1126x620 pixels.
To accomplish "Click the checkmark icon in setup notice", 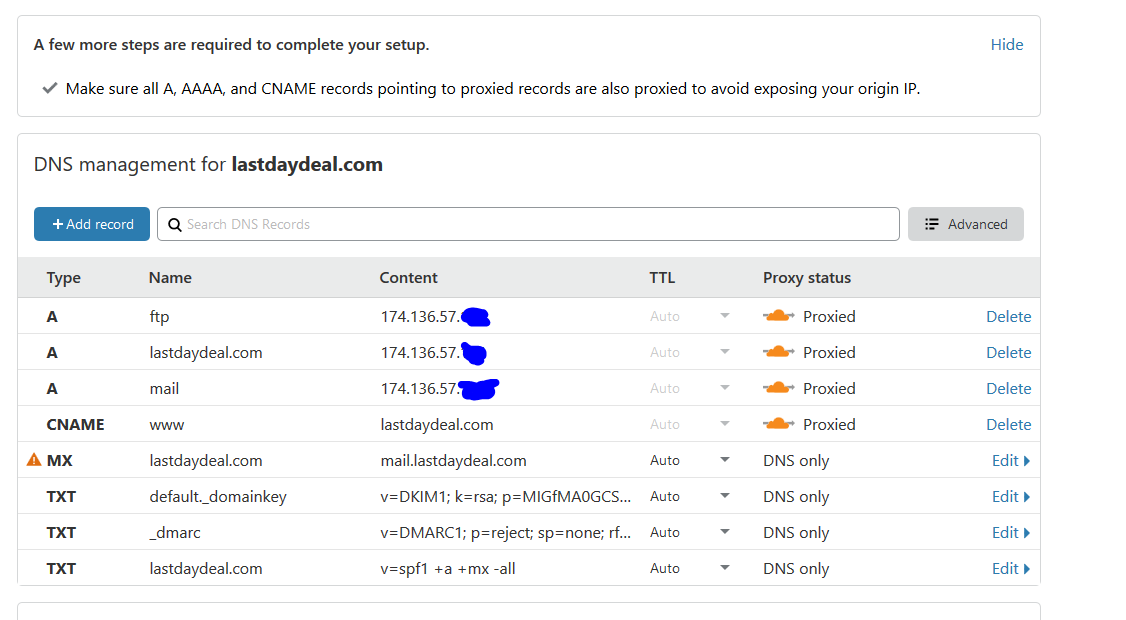I will (50, 88).
